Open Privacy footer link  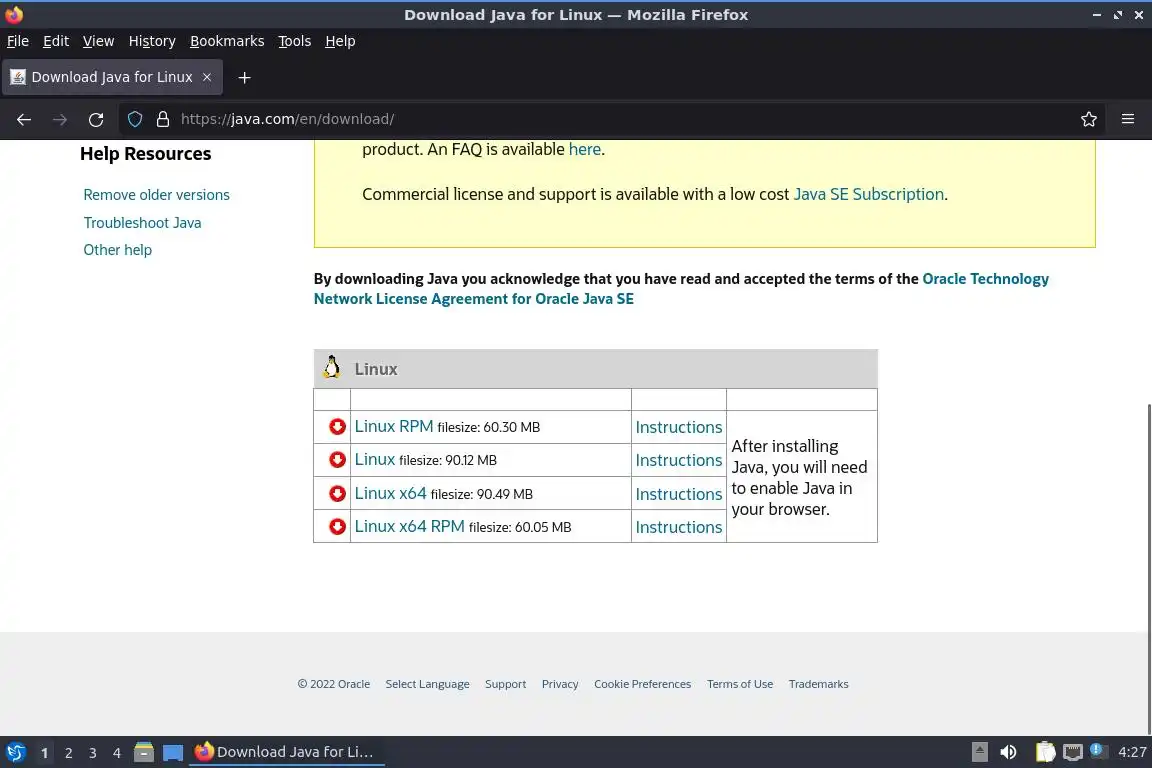coord(560,683)
